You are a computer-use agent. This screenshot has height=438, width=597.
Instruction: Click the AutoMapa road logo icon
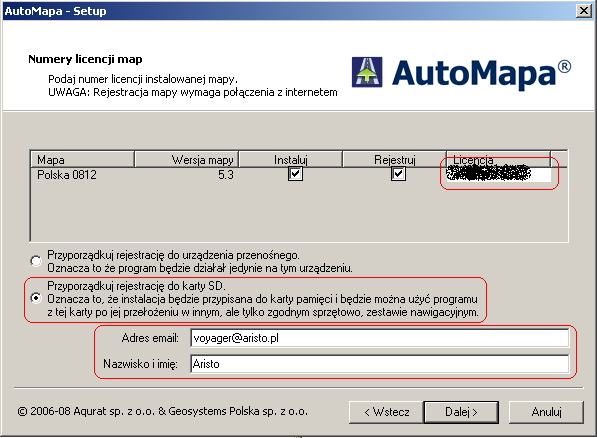click(367, 72)
